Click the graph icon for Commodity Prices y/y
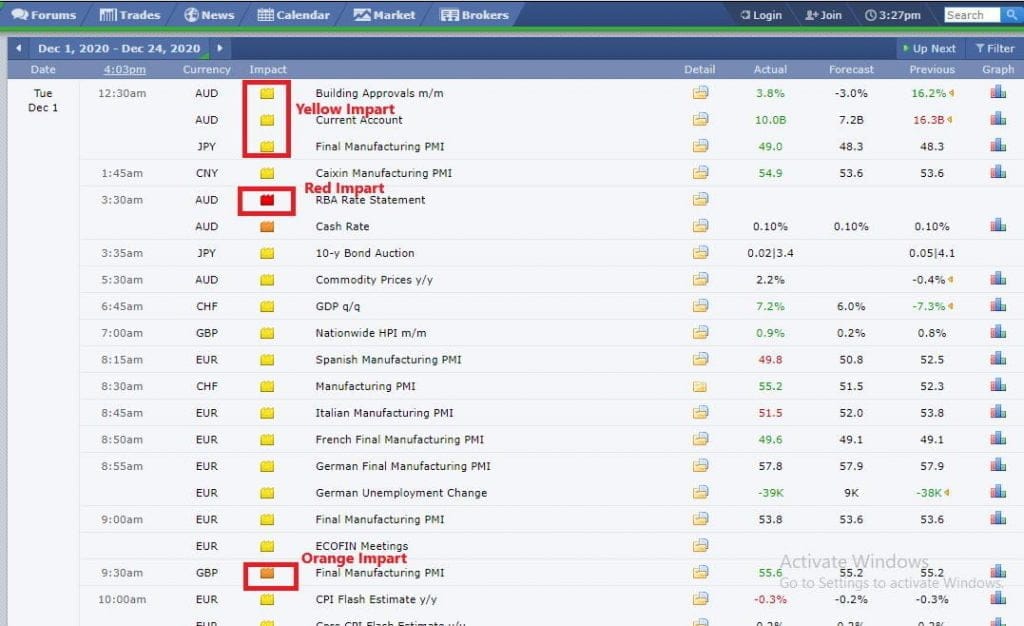The width and height of the screenshot is (1024, 626). 997,279
